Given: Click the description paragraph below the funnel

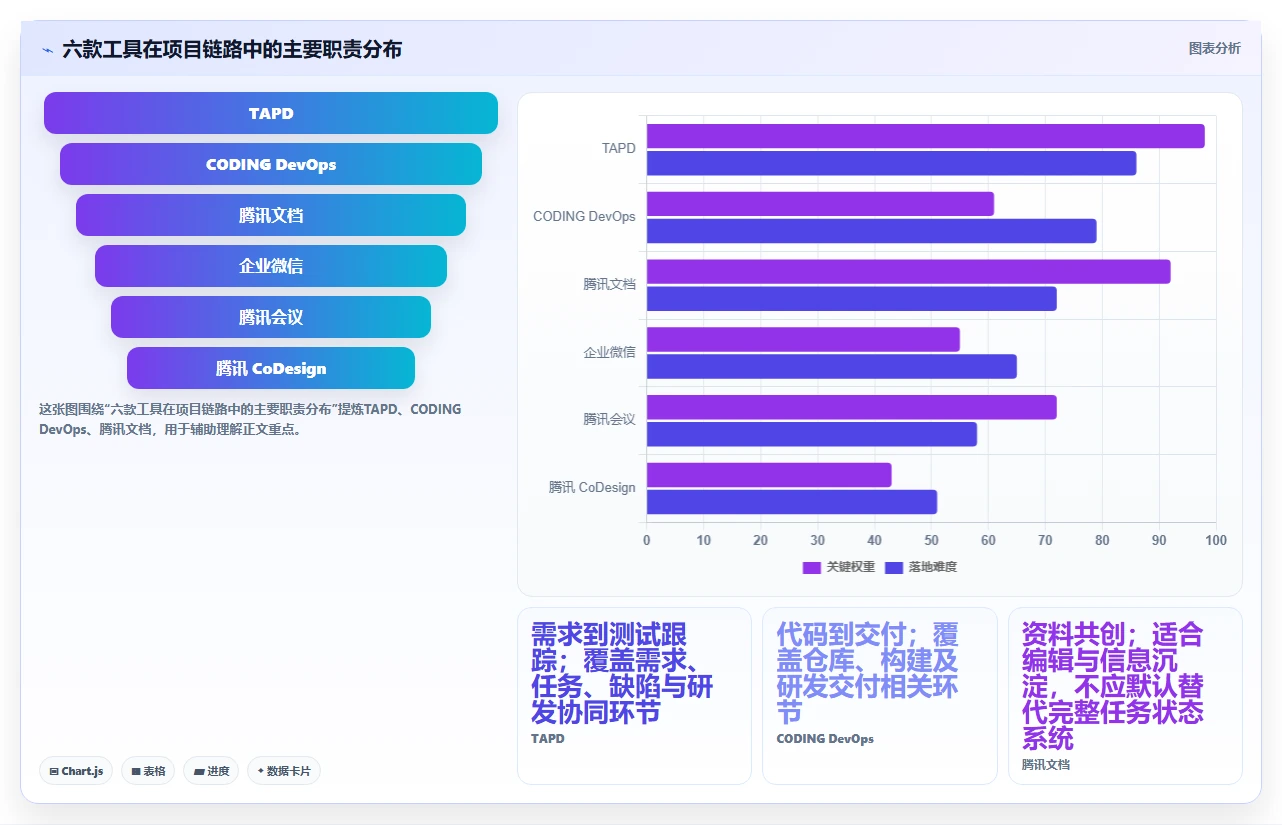Looking at the screenshot, I should point(250,419).
